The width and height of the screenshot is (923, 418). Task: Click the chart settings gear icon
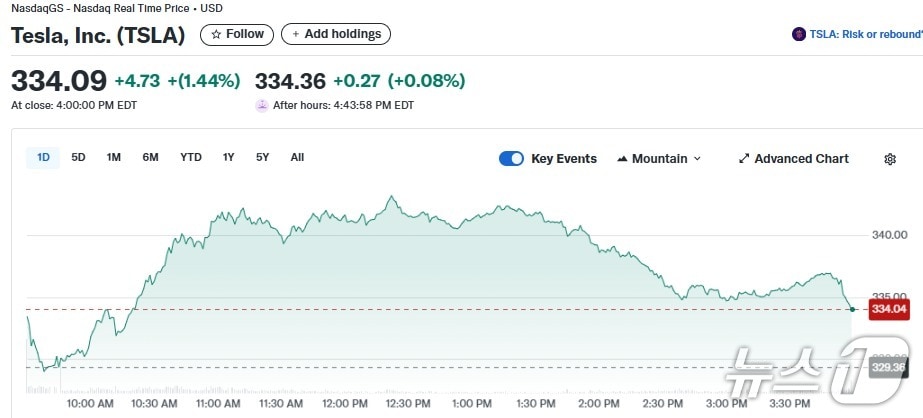[x=890, y=159]
